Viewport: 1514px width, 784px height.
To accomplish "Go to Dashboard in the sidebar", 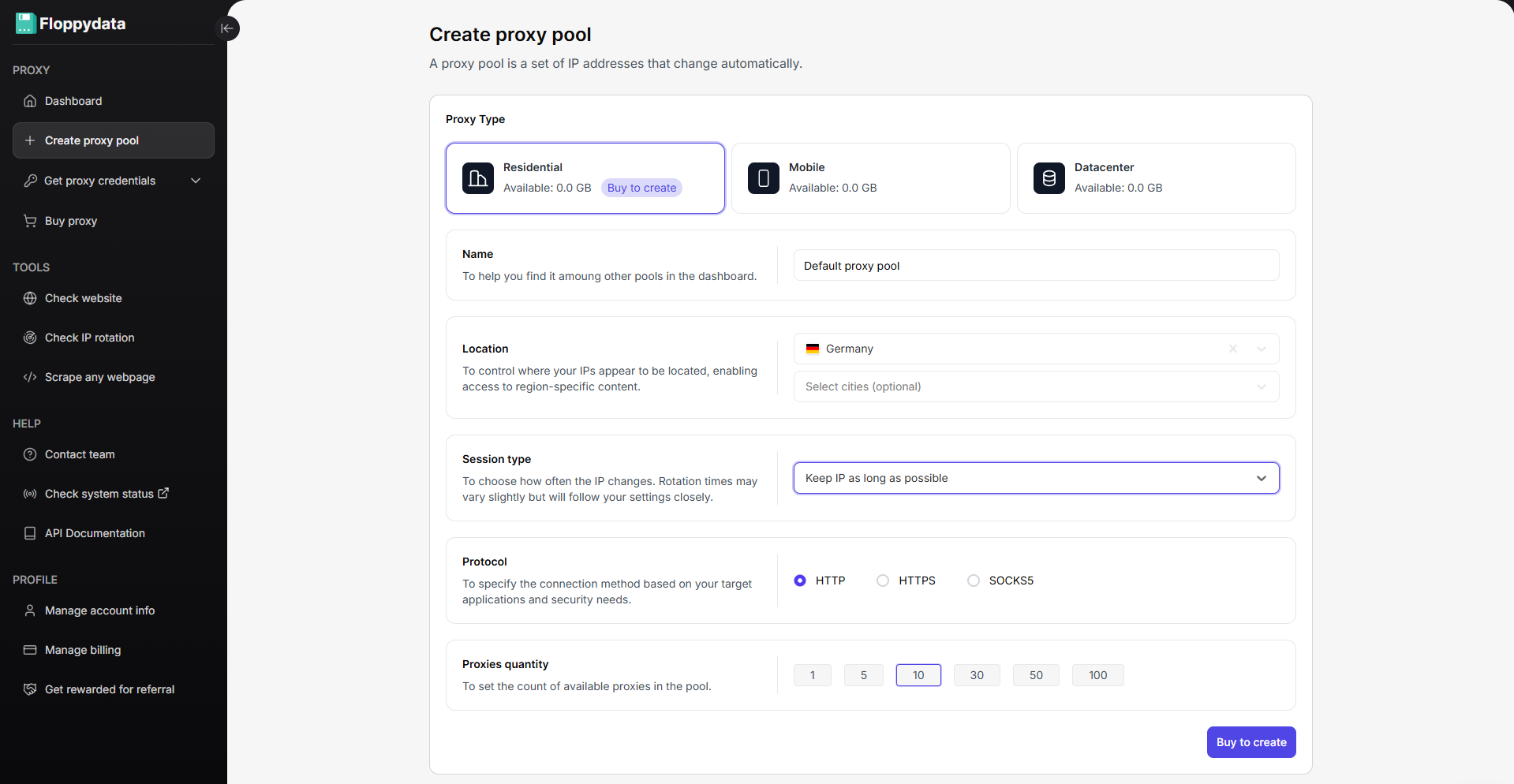I will coord(73,101).
